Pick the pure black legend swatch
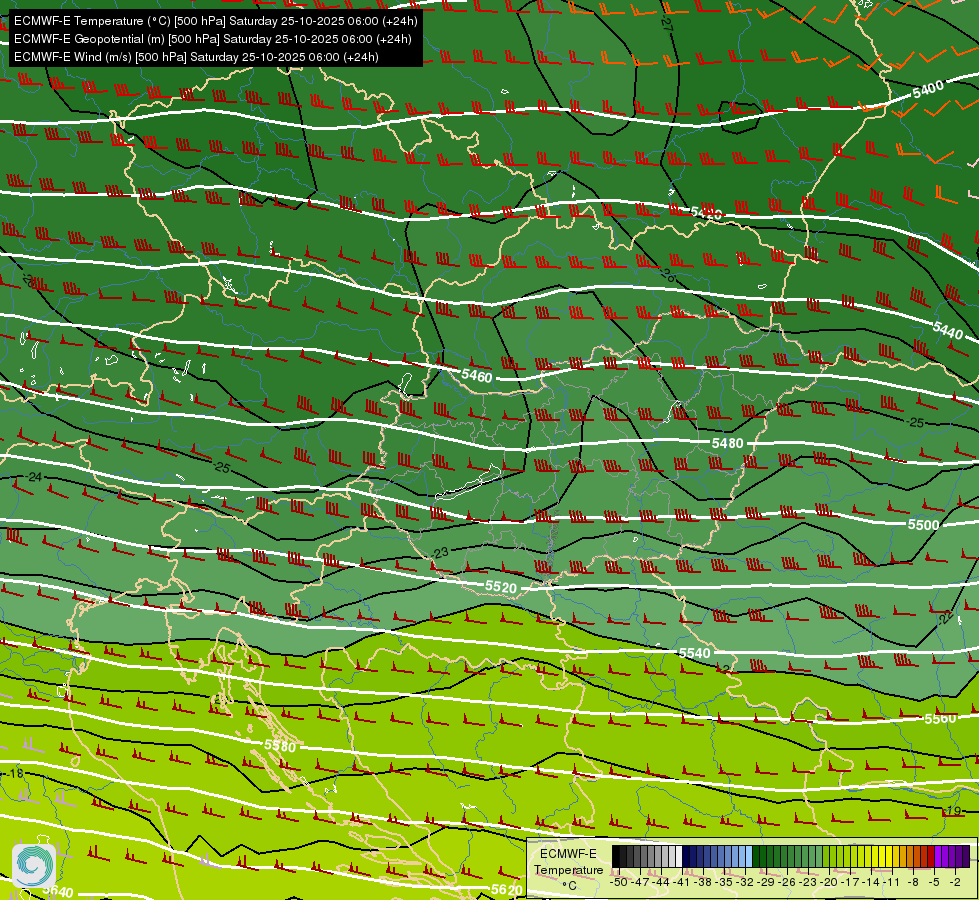Viewport: 979px width, 900px height. coord(616,856)
